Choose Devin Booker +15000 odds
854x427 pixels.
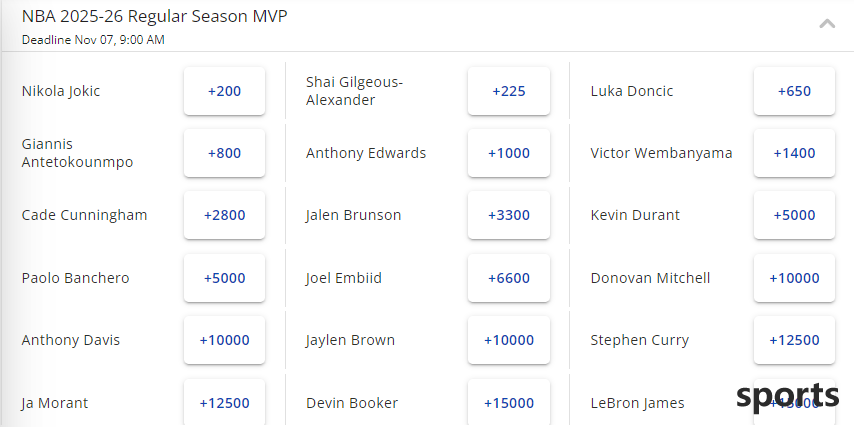[509, 403]
